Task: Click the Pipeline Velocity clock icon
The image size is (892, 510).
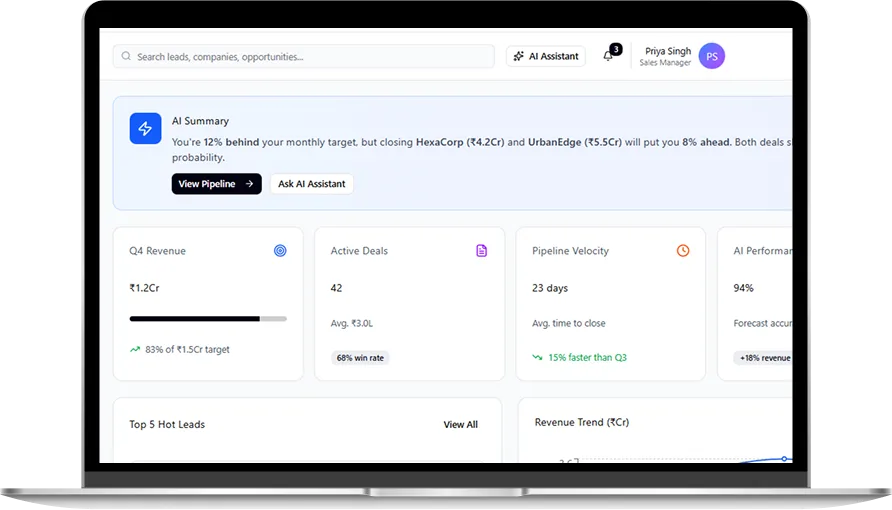Action: pos(683,251)
